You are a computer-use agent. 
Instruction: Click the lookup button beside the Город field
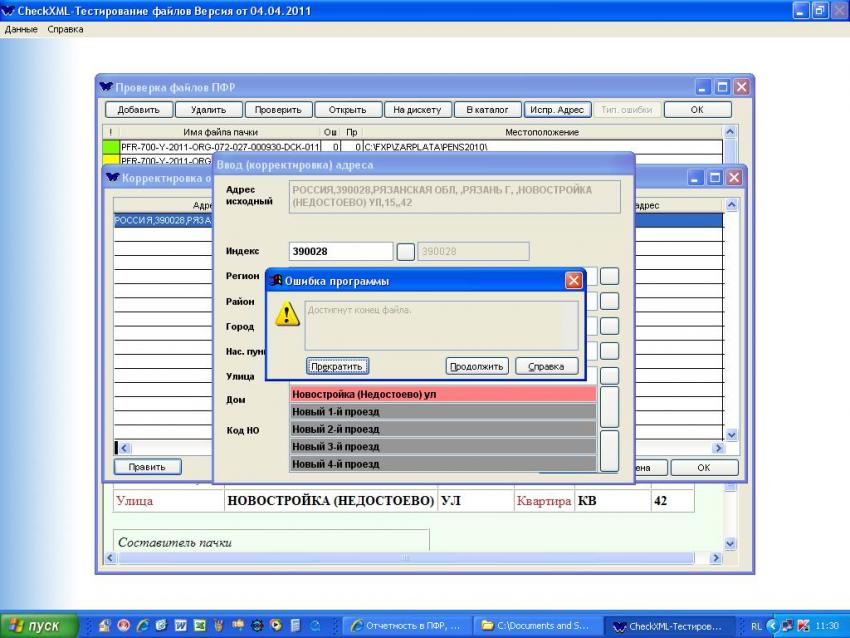point(609,326)
